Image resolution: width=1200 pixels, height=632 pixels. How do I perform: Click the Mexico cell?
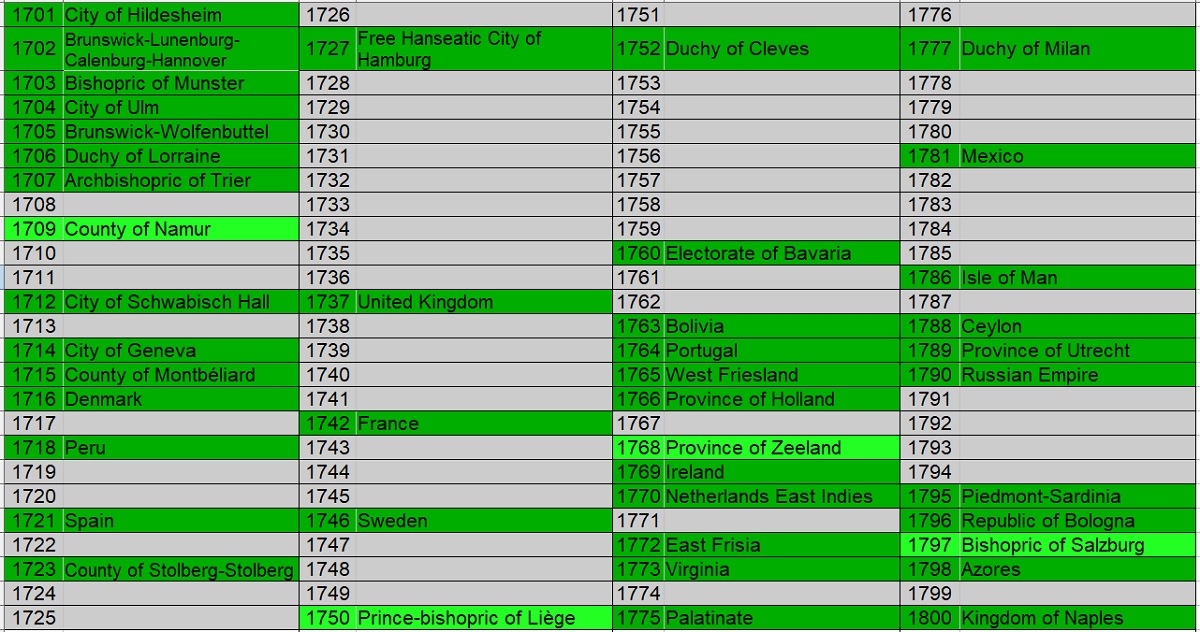[x=1078, y=156]
